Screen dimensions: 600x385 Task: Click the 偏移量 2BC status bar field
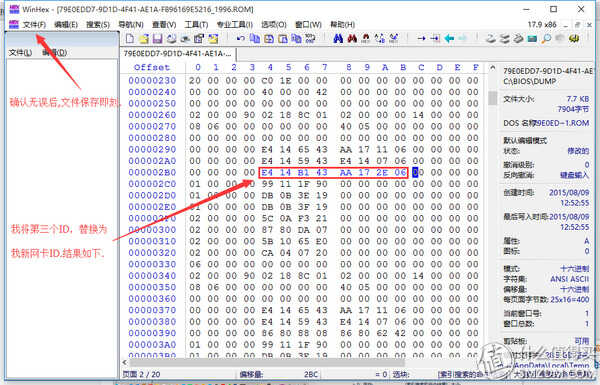[279, 374]
